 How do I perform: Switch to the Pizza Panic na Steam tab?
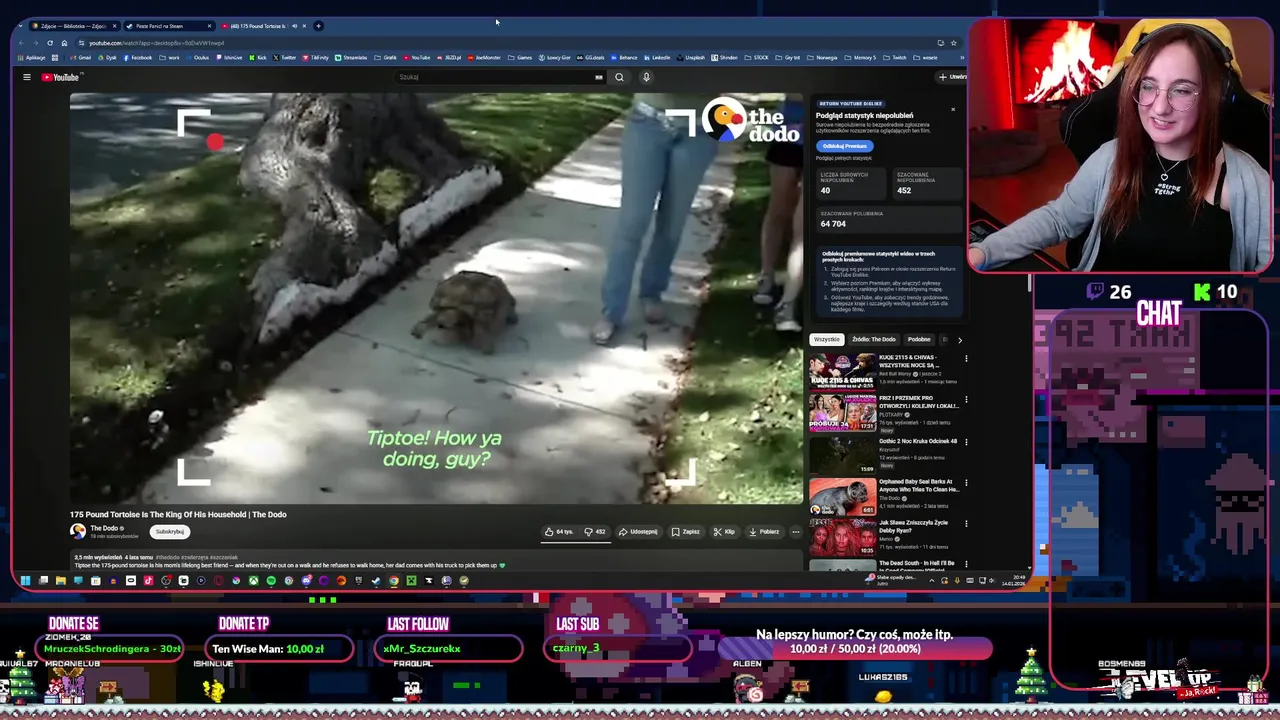click(x=168, y=26)
